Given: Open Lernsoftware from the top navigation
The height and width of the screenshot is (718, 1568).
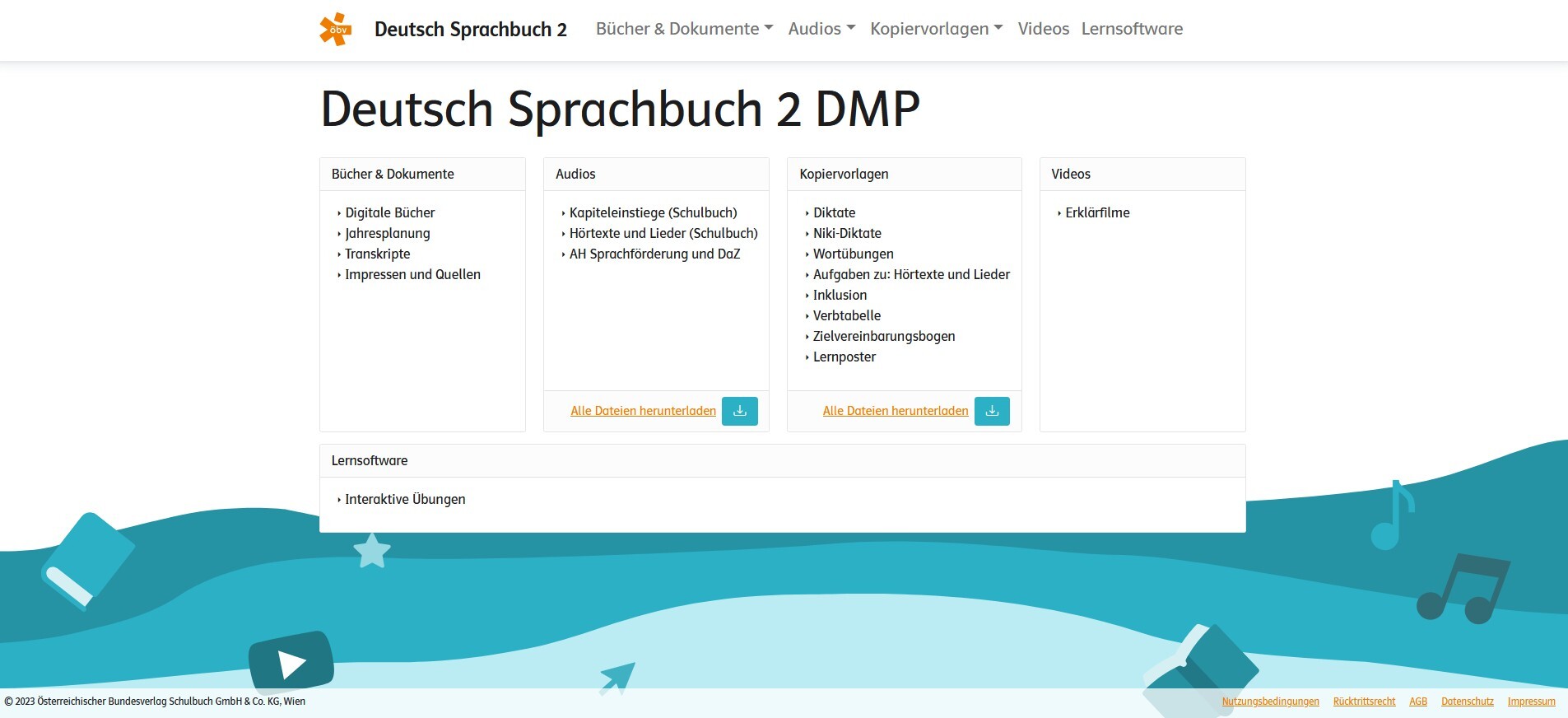Looking at the screenshot, I should tap(1132, 29).
